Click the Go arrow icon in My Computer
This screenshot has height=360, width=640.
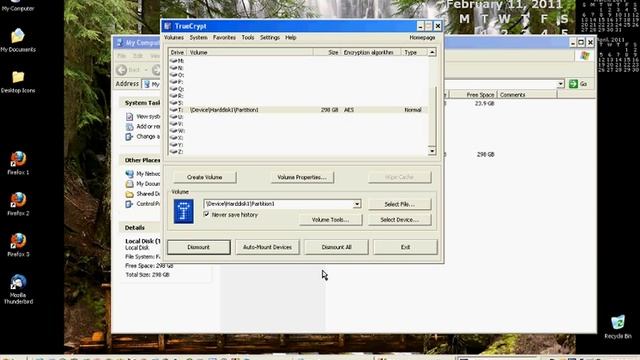tap(573, 84)
